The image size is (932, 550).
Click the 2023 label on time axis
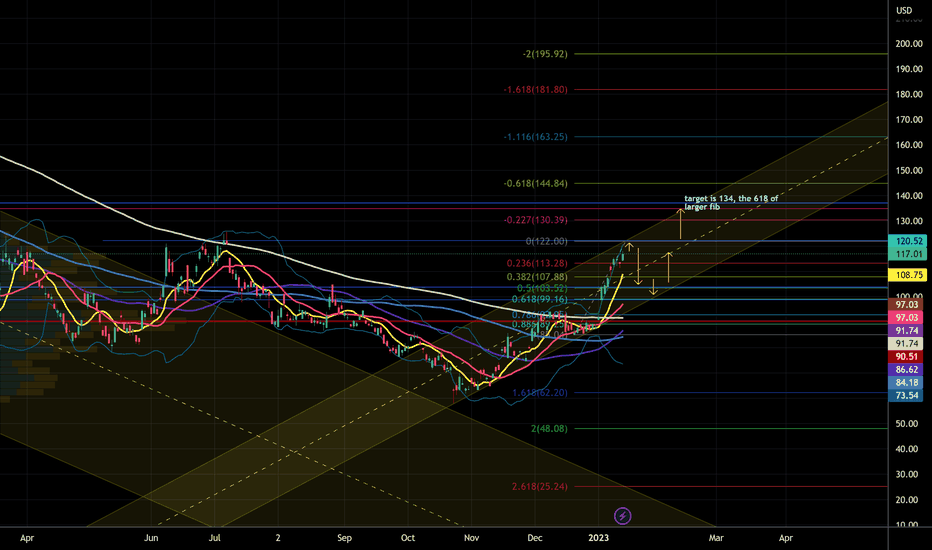point(598,538)
